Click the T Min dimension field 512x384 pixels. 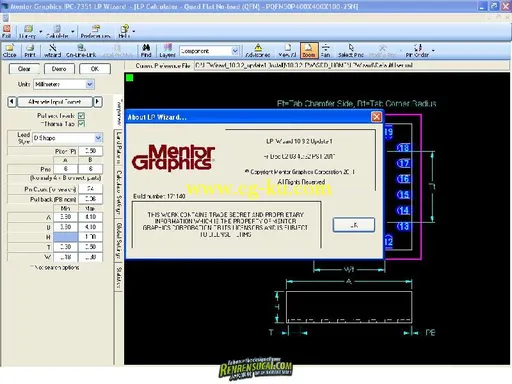tap(66, 247)
